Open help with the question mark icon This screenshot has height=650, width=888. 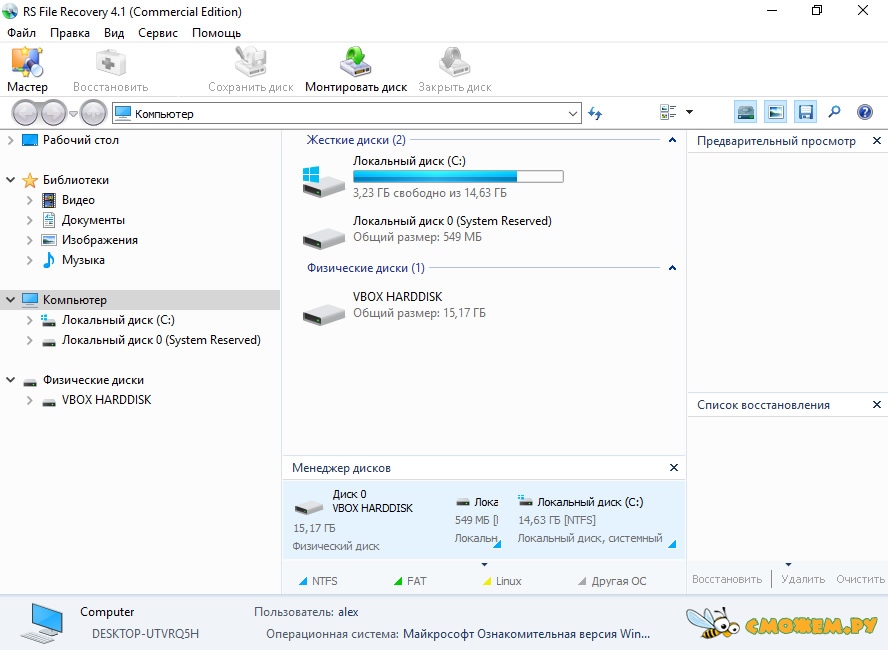pyautogui.click(x=865, y=112)
